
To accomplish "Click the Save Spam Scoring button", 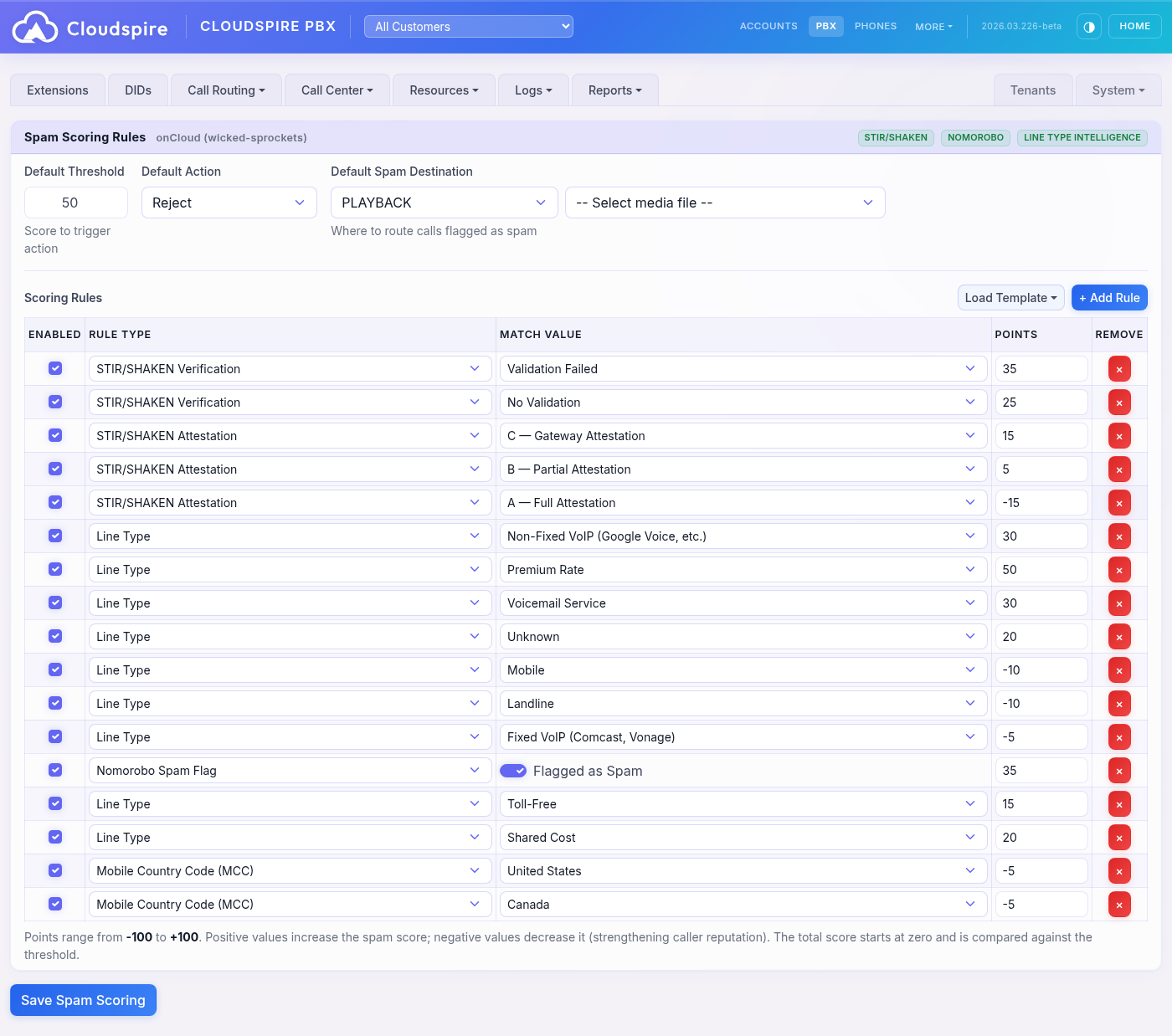I will click(83, 999).
